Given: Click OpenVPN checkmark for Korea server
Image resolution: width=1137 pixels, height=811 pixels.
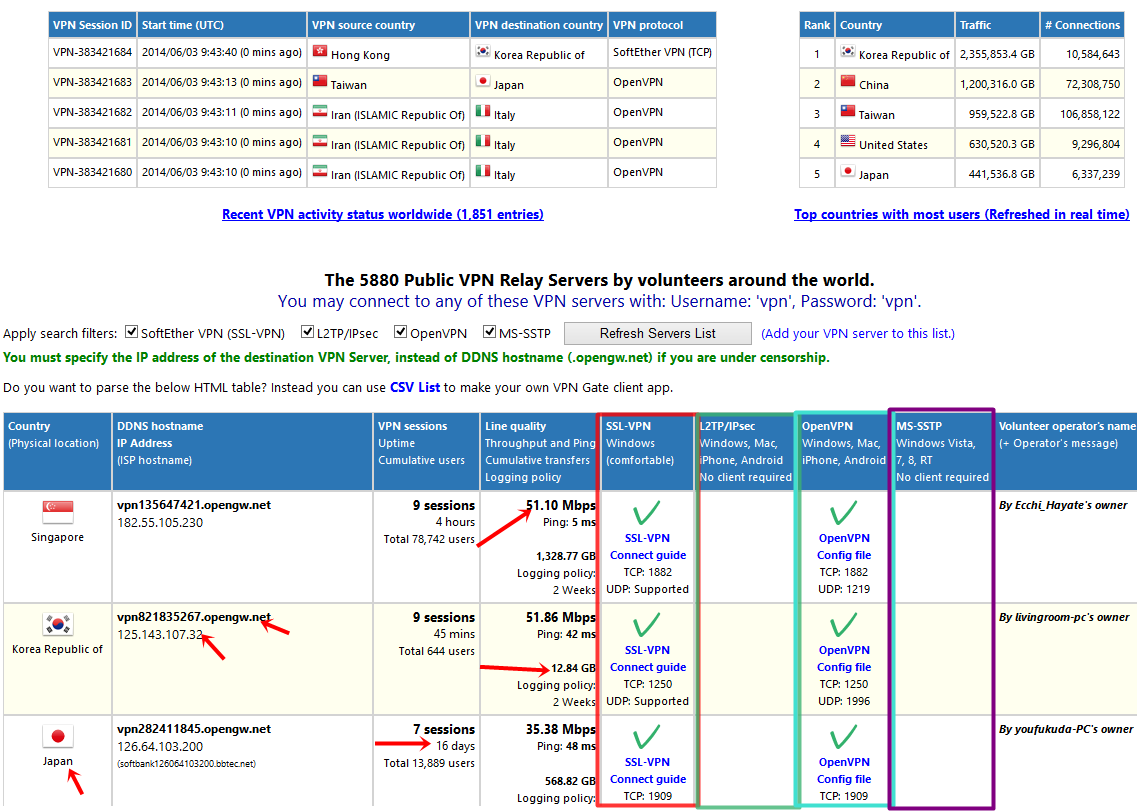Looking at the screenshot, I should pyautogui.click(x=843, y=625).
